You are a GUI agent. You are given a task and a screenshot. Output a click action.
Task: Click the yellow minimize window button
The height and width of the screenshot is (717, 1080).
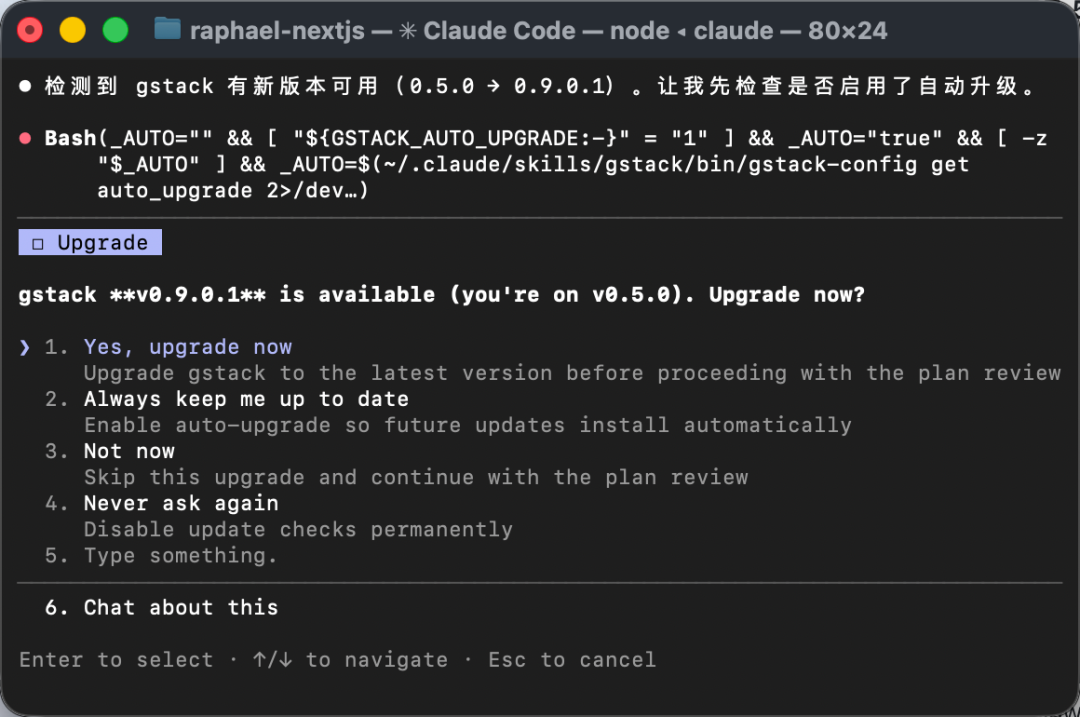(x=72, y=30)
